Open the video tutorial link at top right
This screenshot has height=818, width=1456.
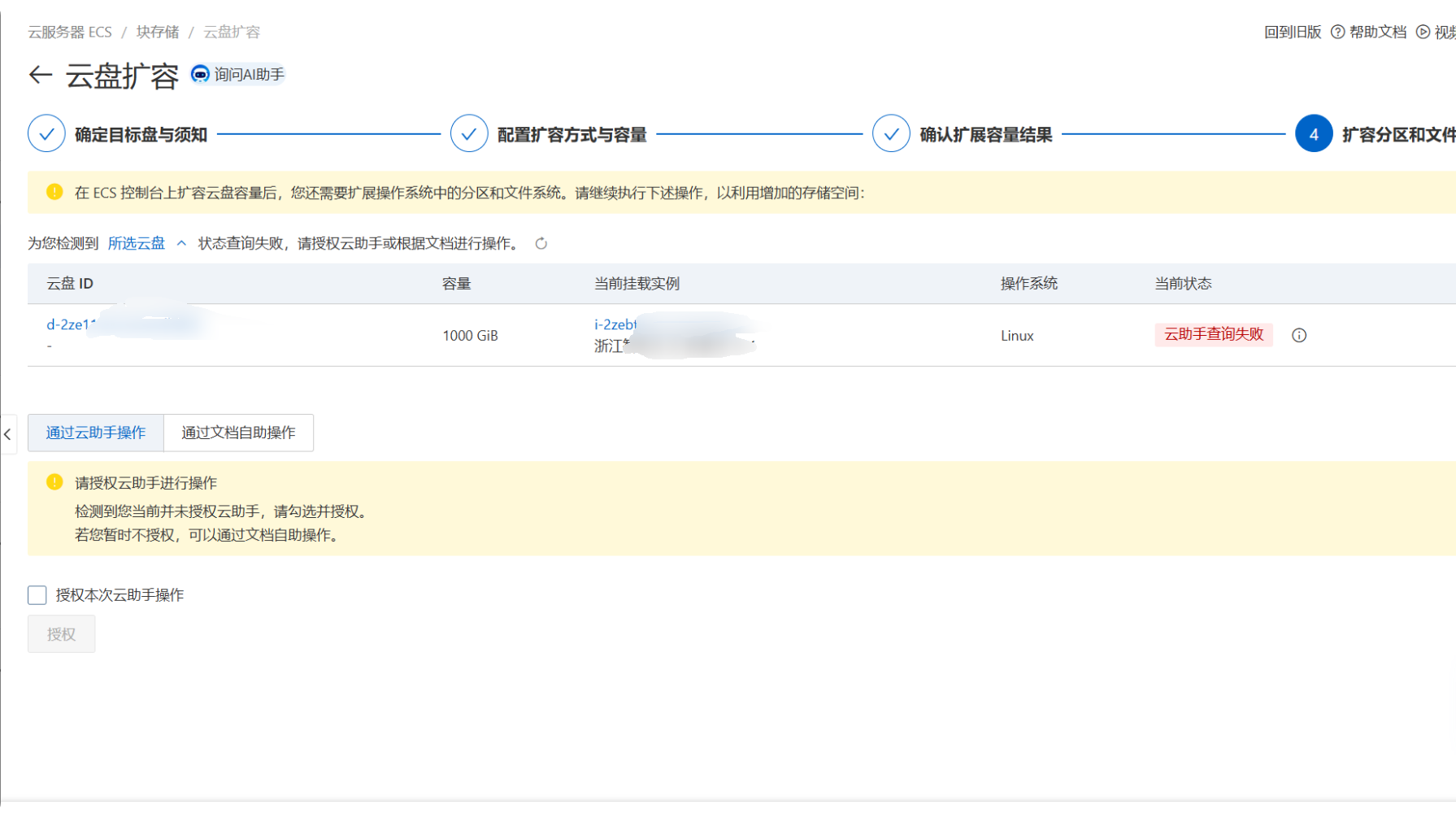pyautogui.click(x=1436, y=32)
